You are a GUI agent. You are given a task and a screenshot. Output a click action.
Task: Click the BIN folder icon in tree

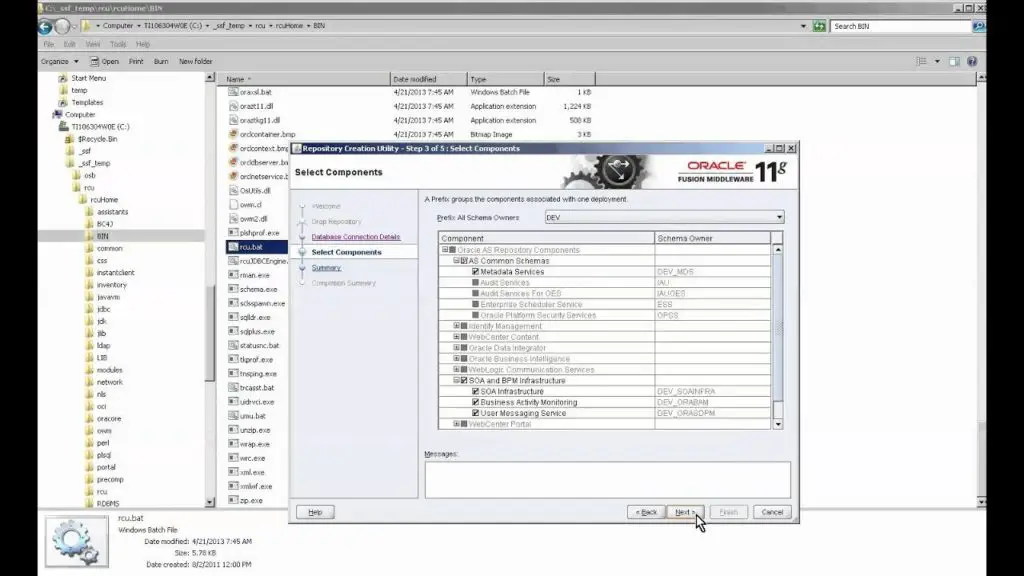(x=89, y=236)
